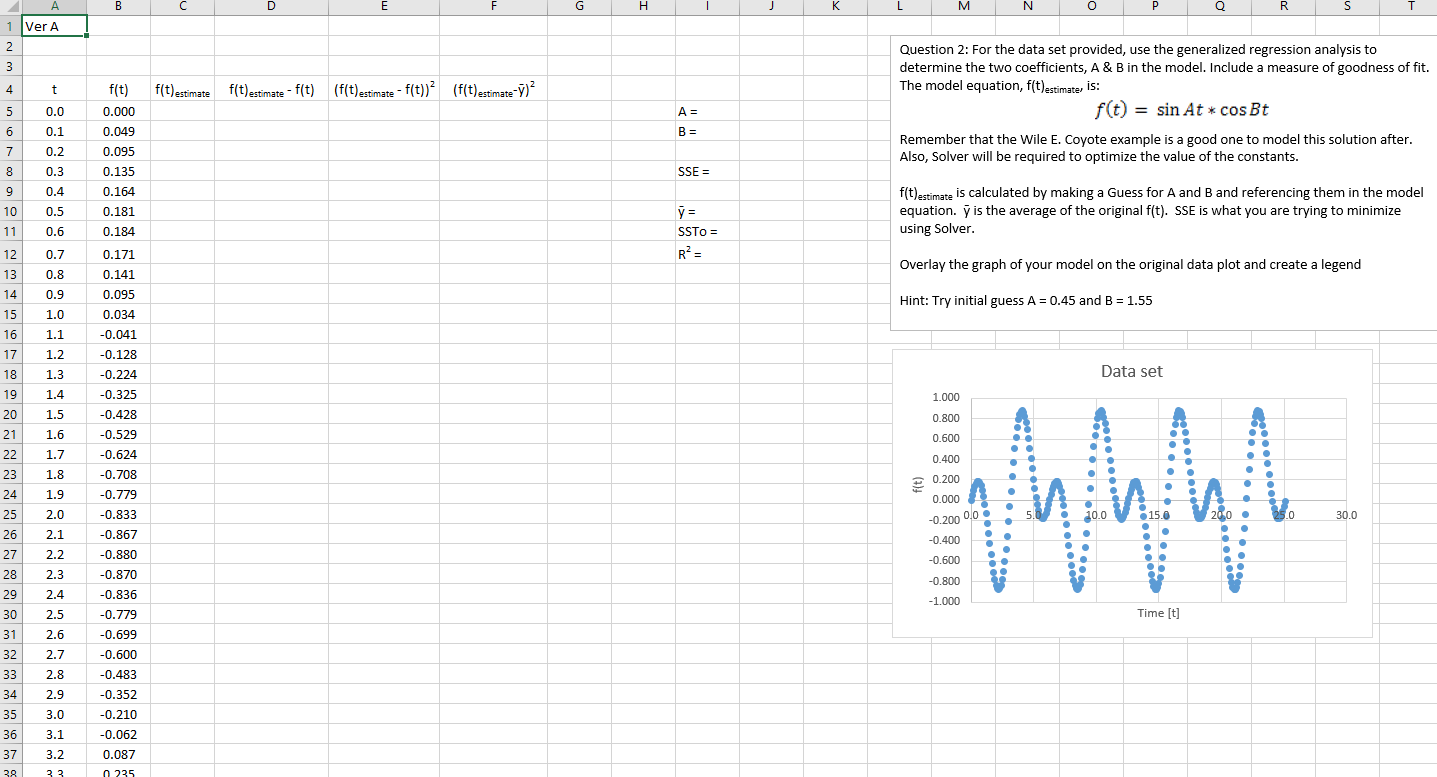Select the empty cell right of "B ="
The width and height of the screenshot is (1437, 777).
(x=771, y=131)
